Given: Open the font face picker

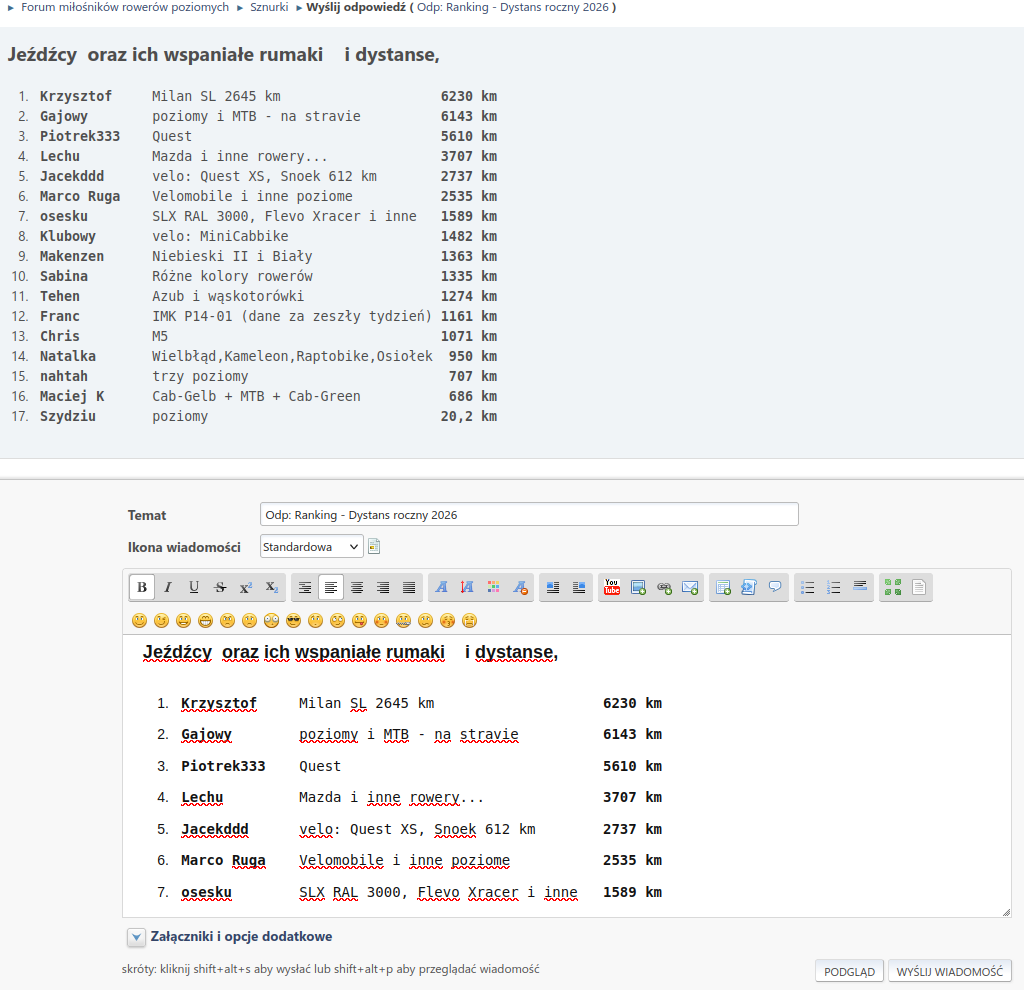Looking at the screenshot, I should (441, 587).
